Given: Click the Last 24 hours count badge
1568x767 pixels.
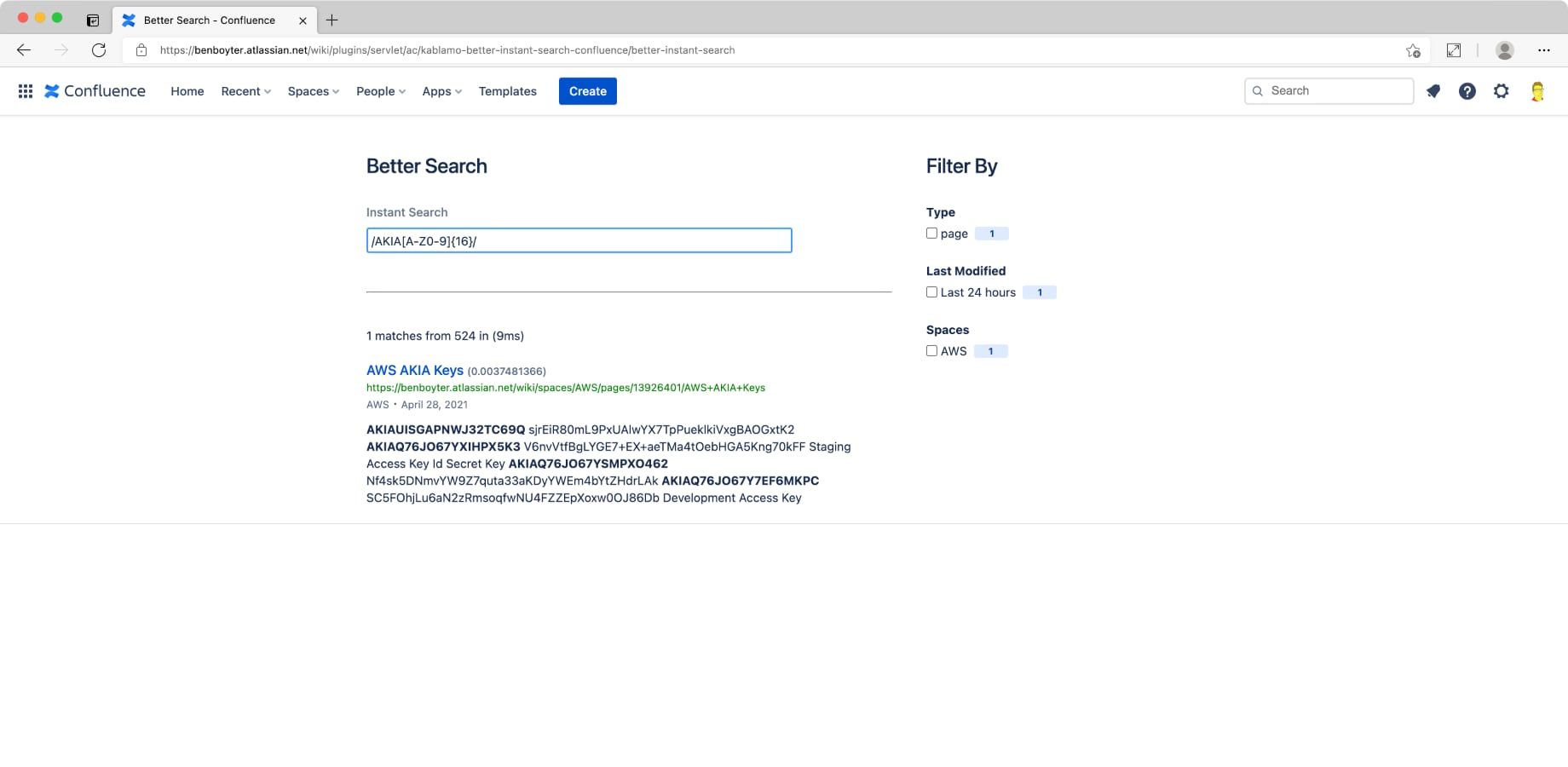Looking at the screenshot, I should tap(1040, 292).
